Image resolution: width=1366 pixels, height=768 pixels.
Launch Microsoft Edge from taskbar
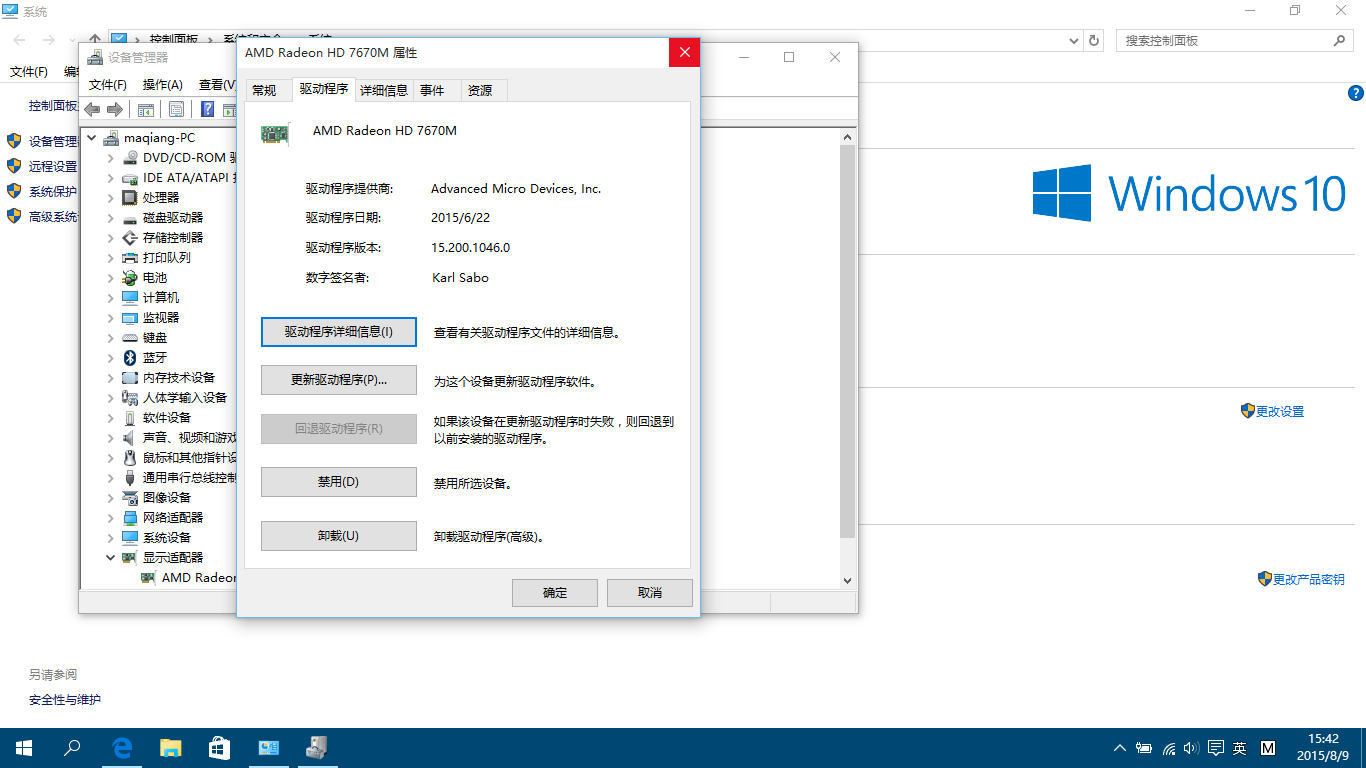122,748
